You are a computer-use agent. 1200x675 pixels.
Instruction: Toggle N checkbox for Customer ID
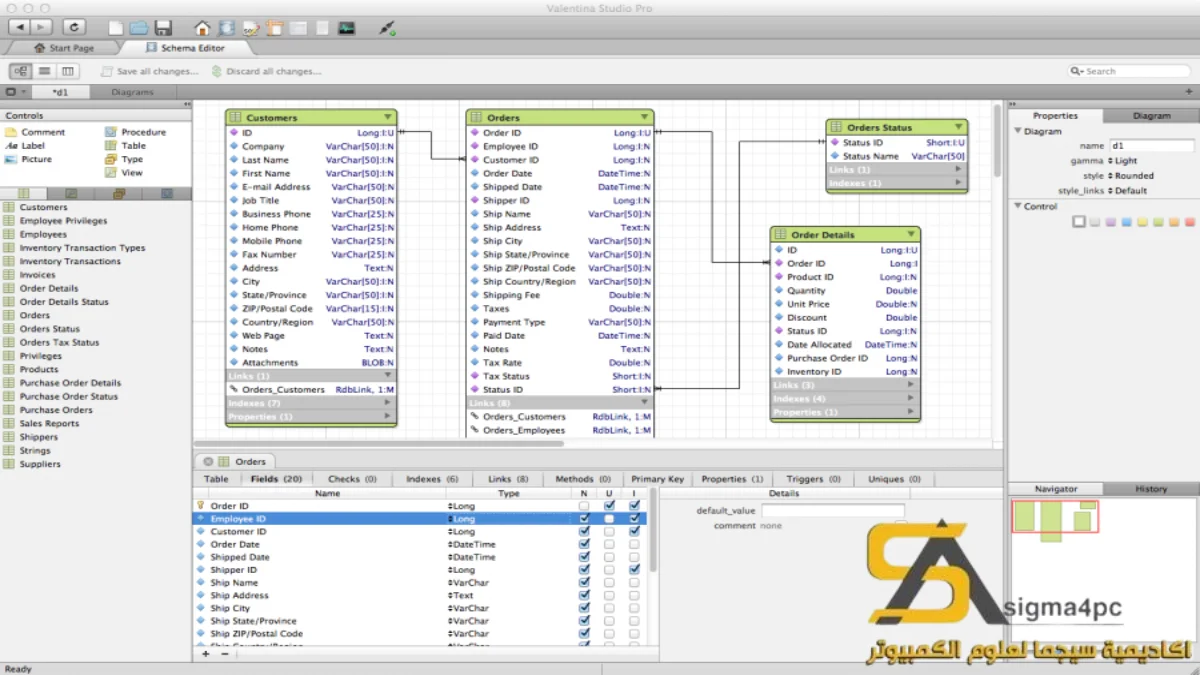click(x=584, y=532)
